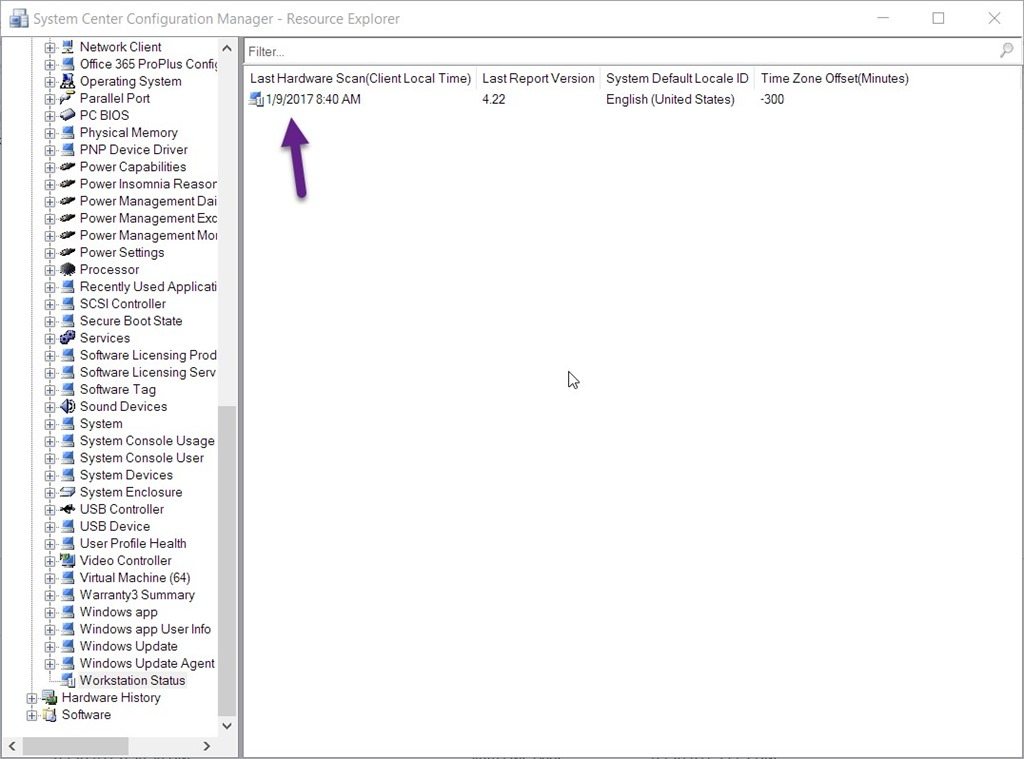Select the System Console Usage item

pos(147,440)
